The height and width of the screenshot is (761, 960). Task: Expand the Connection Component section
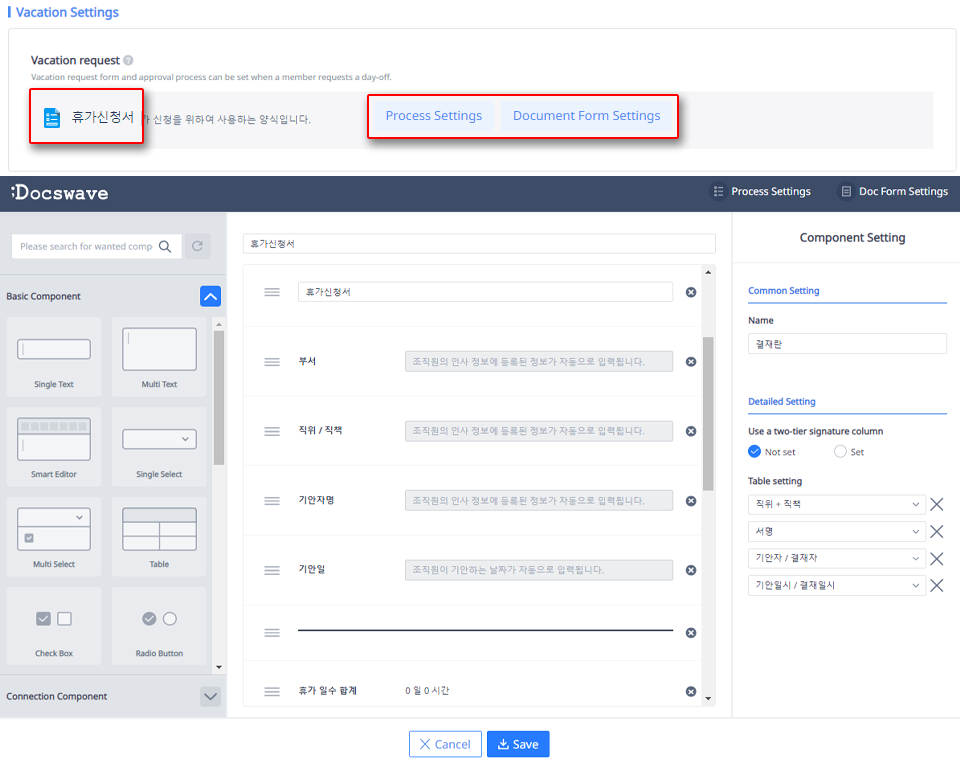(x=209, y=696)
